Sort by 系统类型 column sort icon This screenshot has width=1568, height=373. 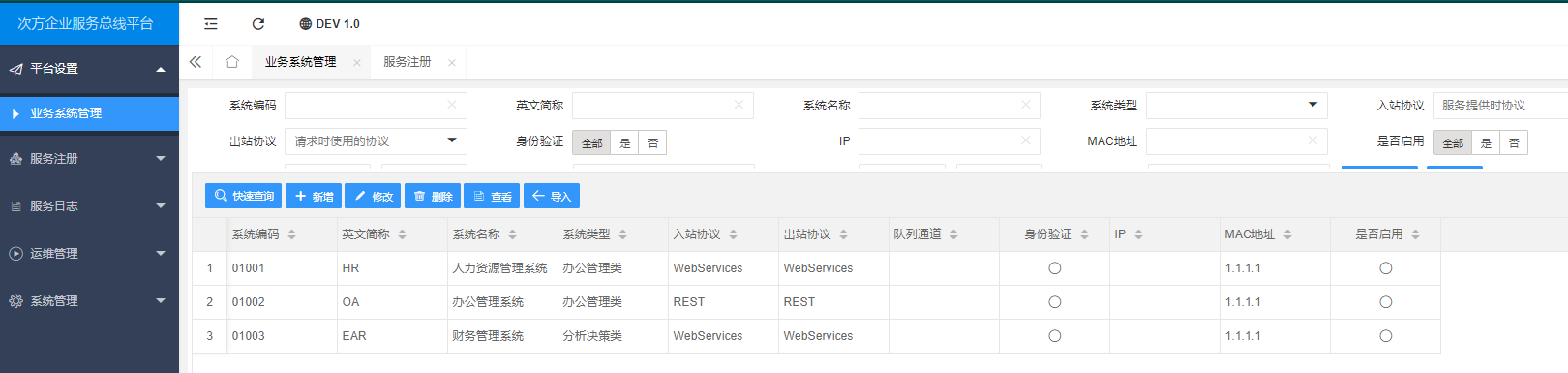pos(622,234)
